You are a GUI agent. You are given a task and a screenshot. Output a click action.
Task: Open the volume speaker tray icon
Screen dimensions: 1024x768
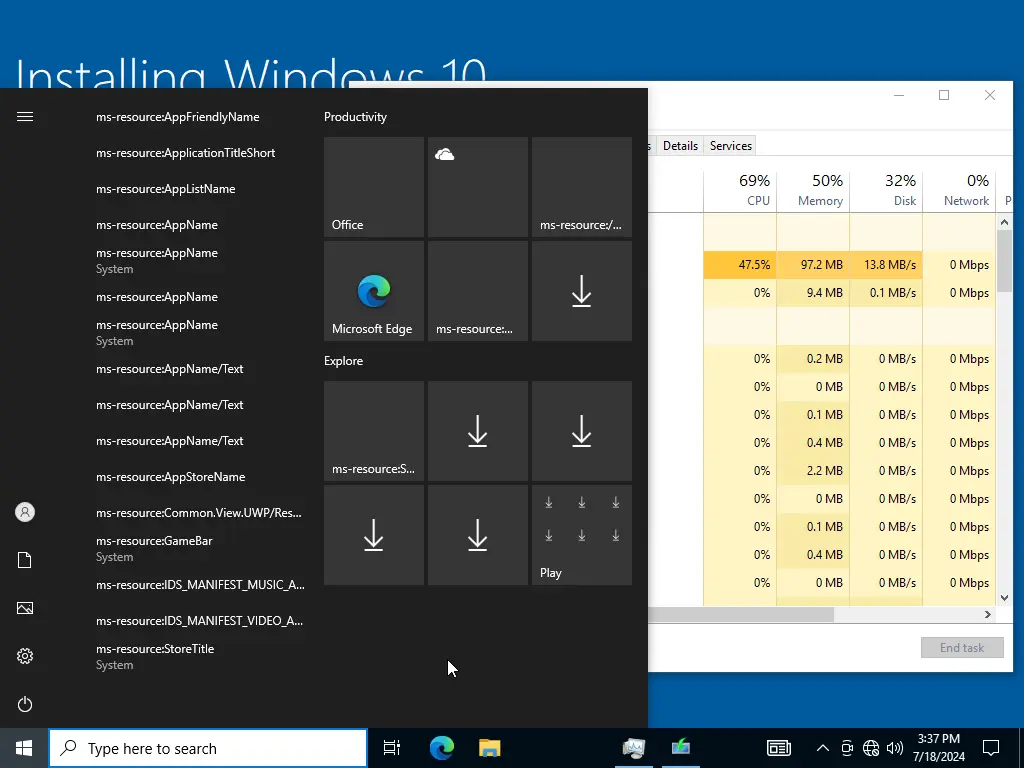coord(895,748)
